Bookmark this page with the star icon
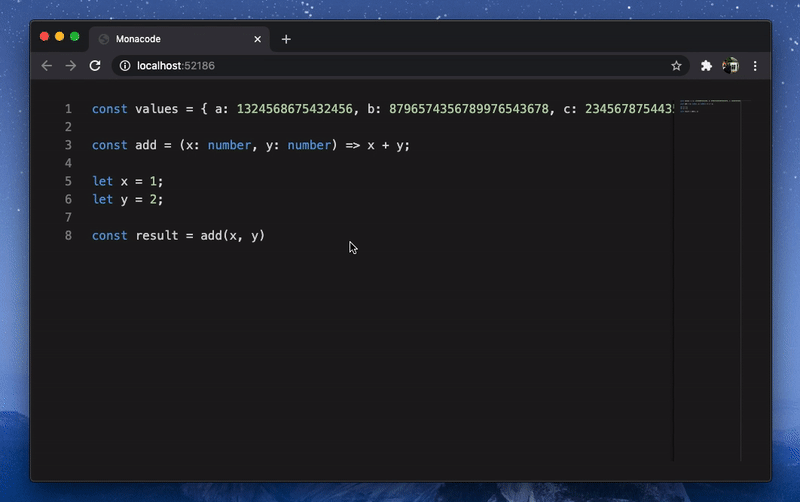This screenshot has height=502, width=800. point(676,66)
